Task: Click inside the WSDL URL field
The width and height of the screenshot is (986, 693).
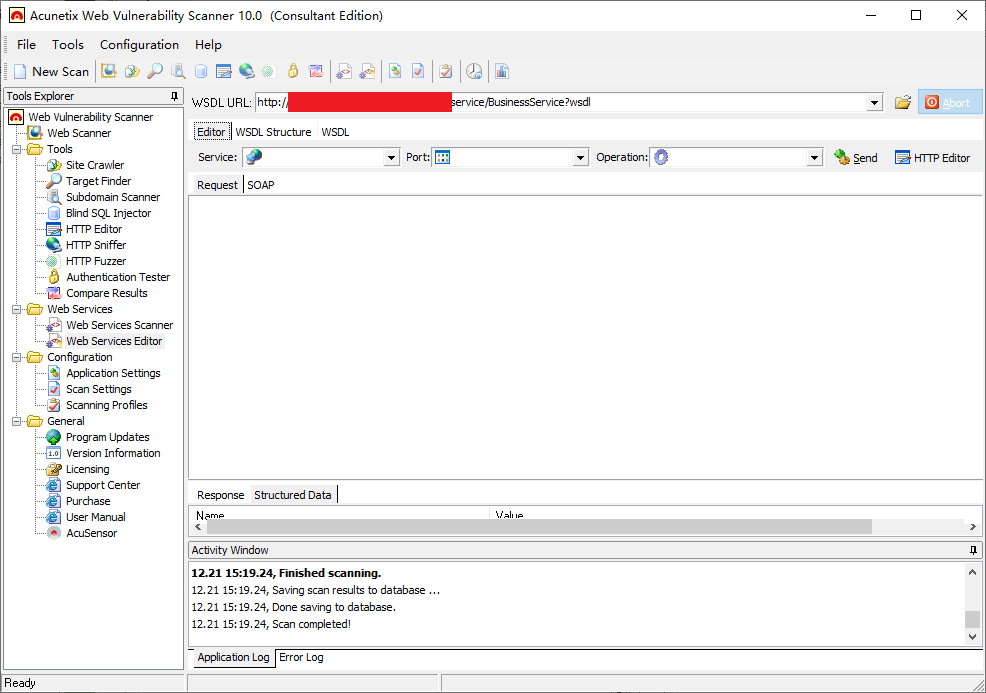Action: [561, 103]
